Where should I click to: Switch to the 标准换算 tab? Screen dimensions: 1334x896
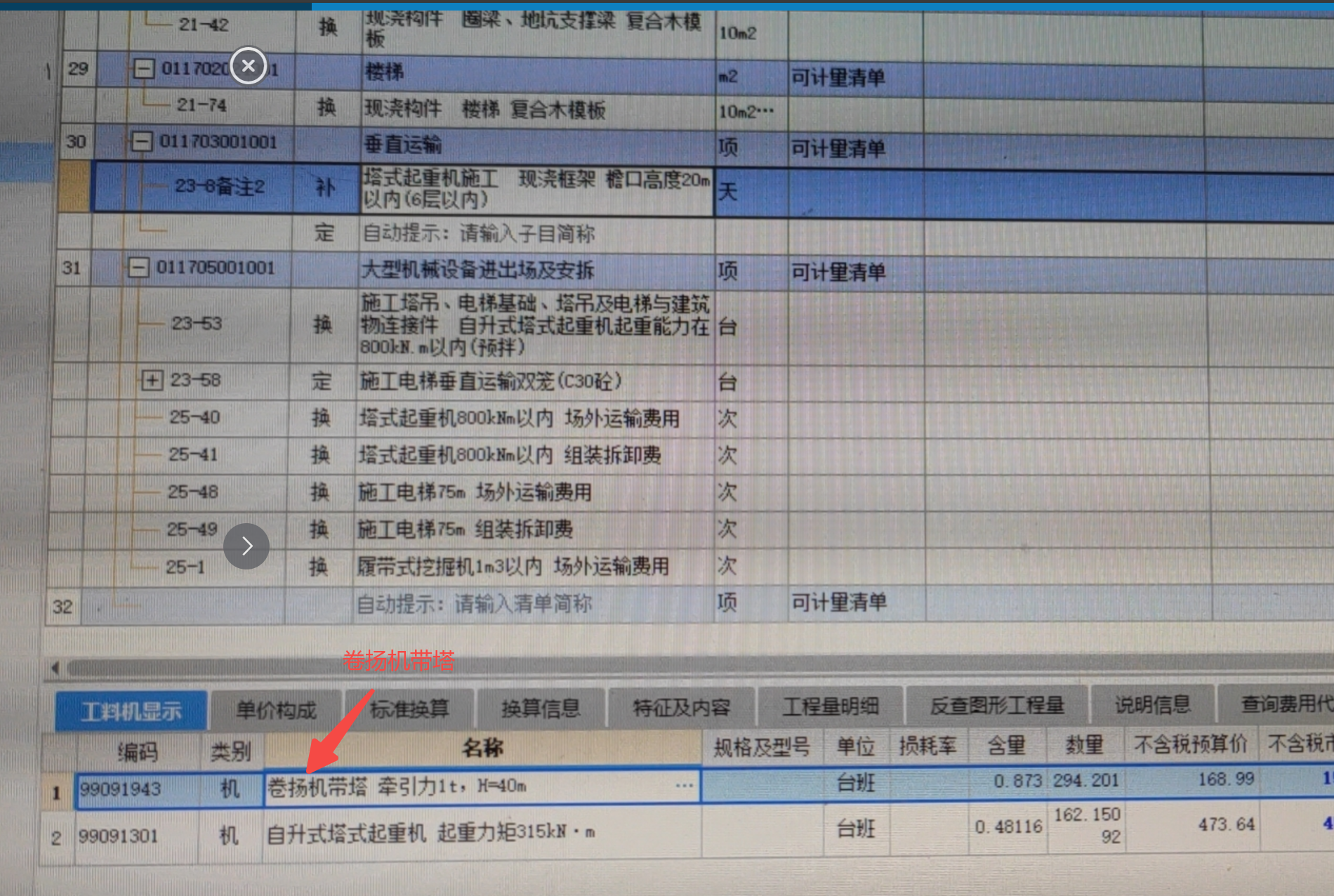tap(409, 709)
